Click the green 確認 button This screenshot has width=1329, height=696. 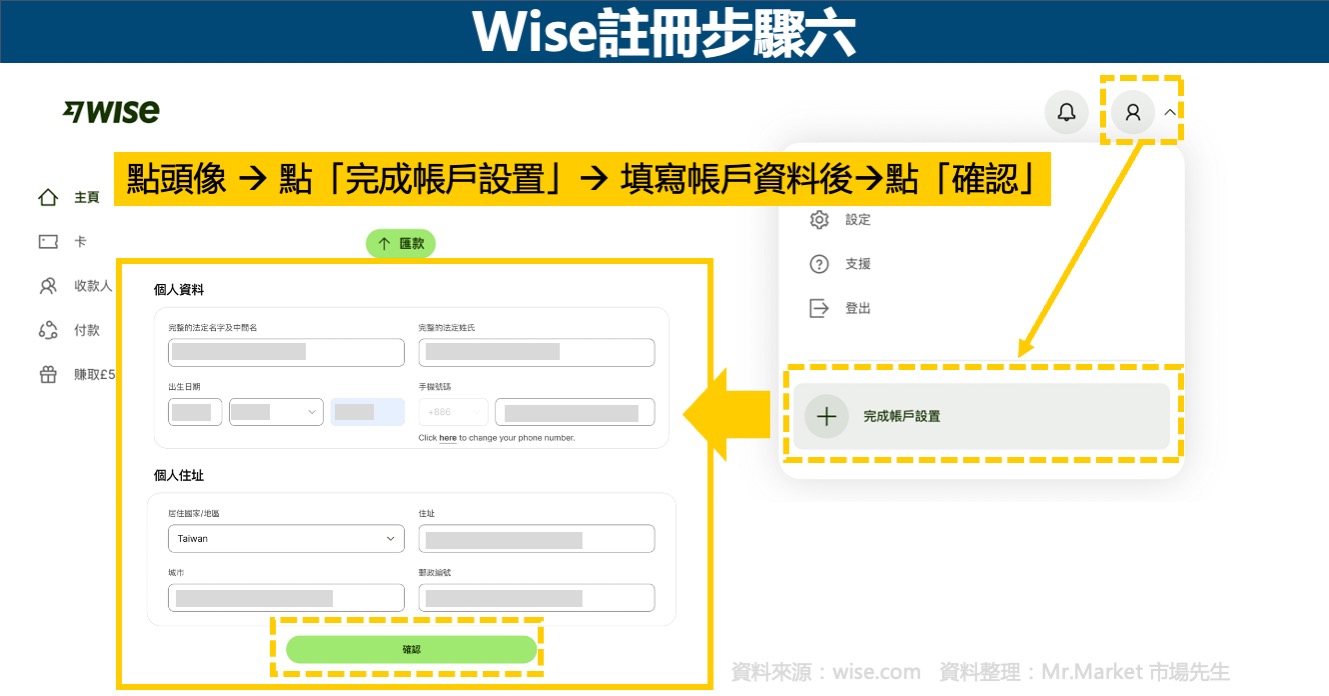412,649
